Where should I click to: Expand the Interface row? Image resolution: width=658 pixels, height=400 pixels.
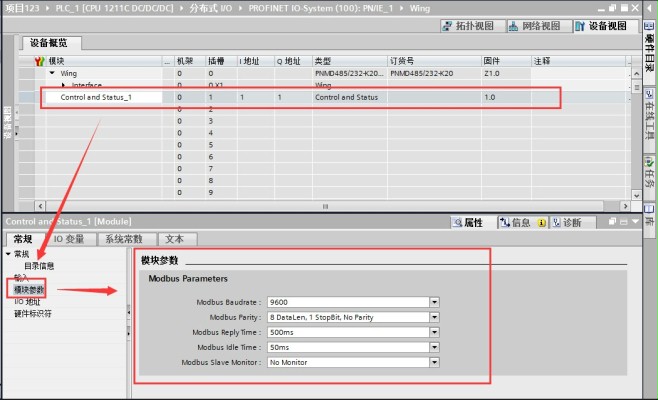click(63, 85)
